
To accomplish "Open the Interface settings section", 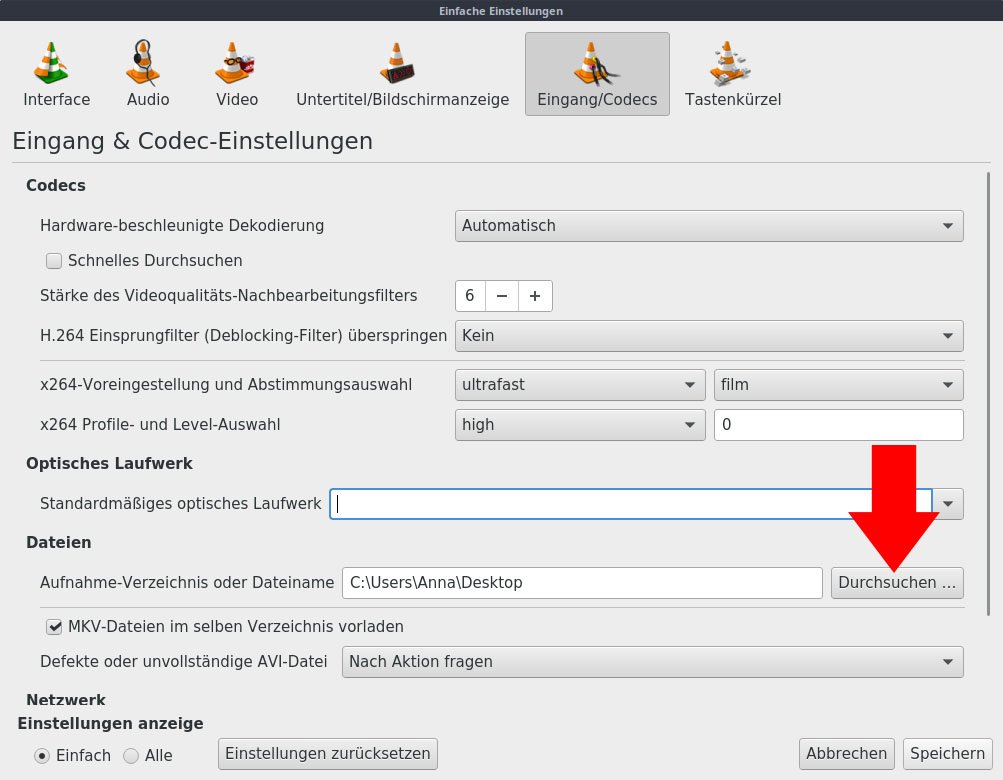I will 55,70.
